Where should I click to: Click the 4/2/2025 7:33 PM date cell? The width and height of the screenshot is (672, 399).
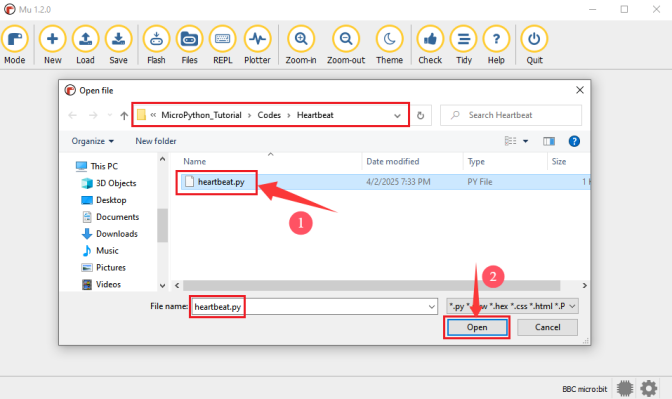398,182
